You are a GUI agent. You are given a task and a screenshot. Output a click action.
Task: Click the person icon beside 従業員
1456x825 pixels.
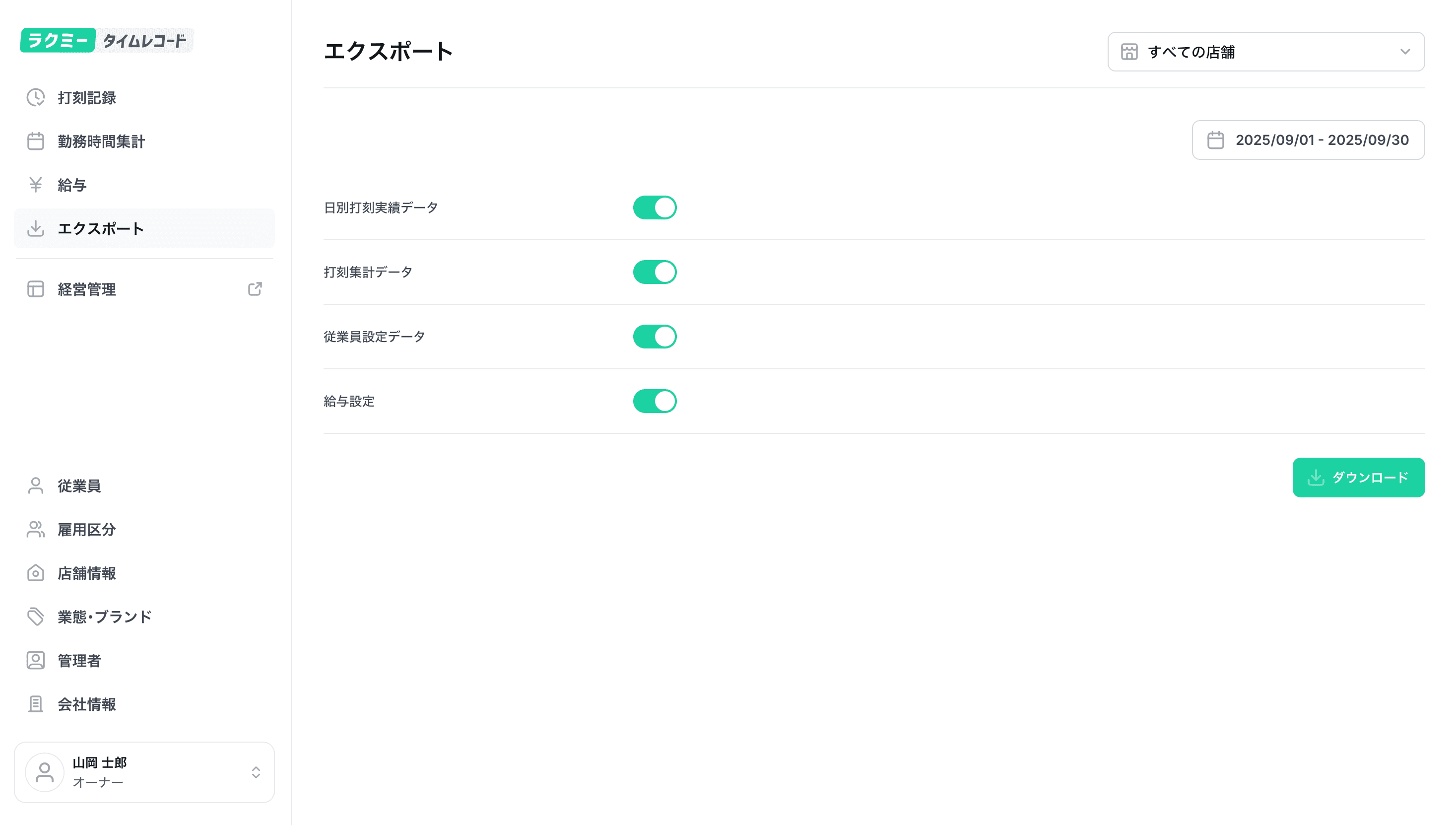[36, 485]
